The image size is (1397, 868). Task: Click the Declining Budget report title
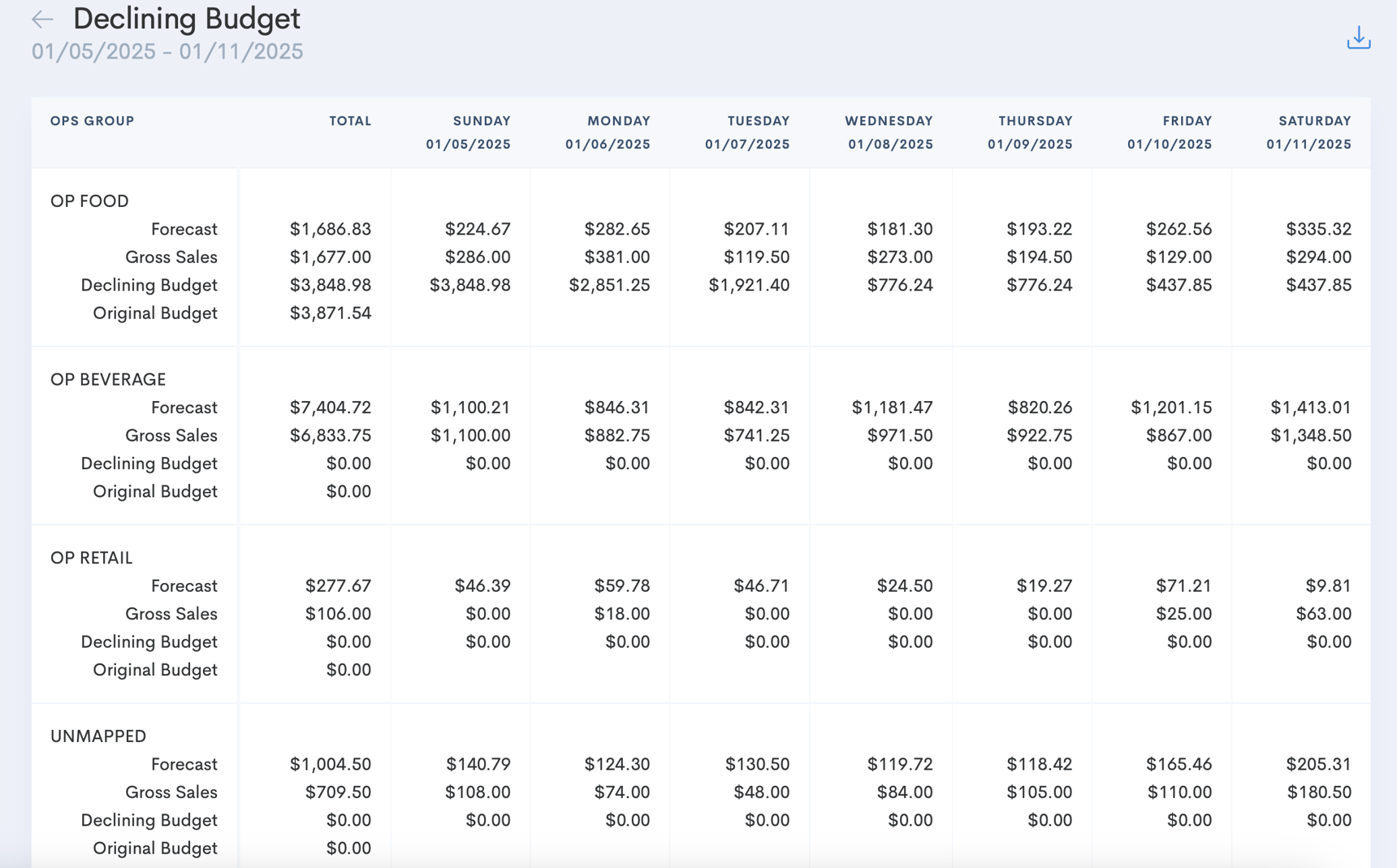coord(186,18)
